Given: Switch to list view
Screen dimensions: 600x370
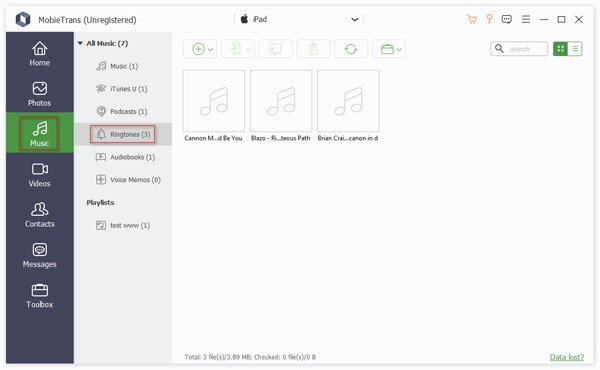Looking at the screenshot, I should click(575, 49).
